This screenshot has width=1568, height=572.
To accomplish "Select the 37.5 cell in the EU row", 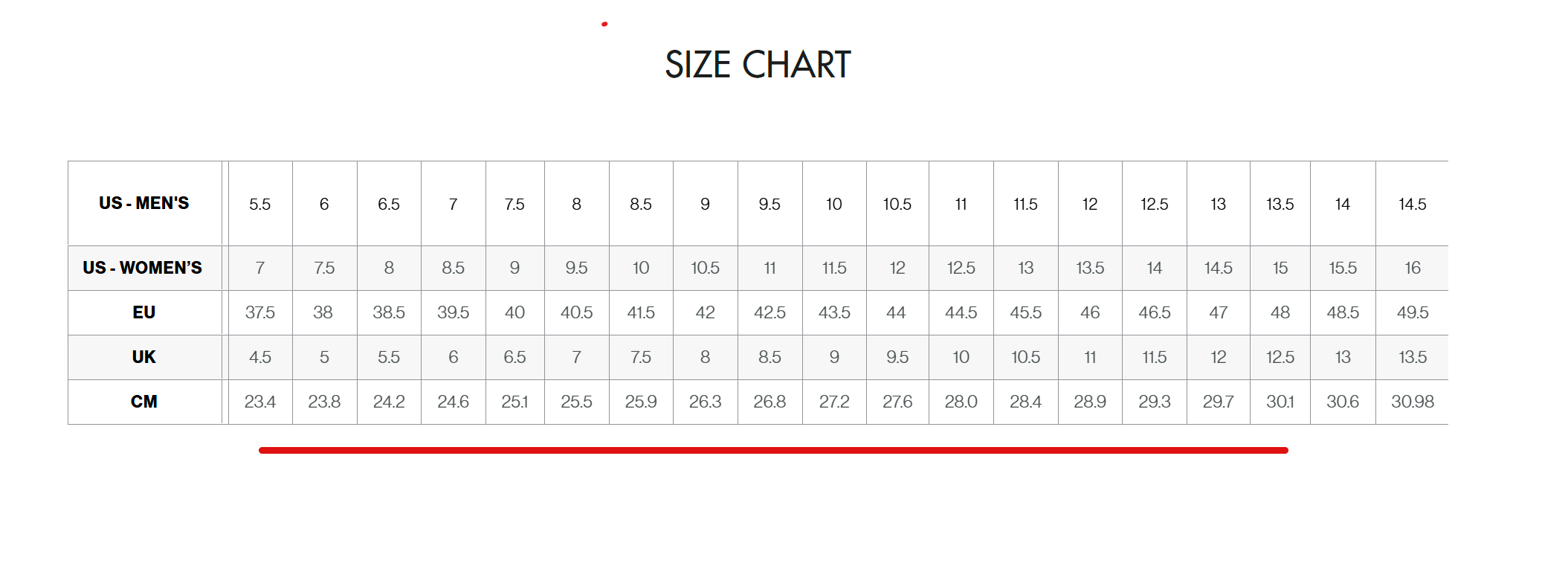I will coord(260,312).
